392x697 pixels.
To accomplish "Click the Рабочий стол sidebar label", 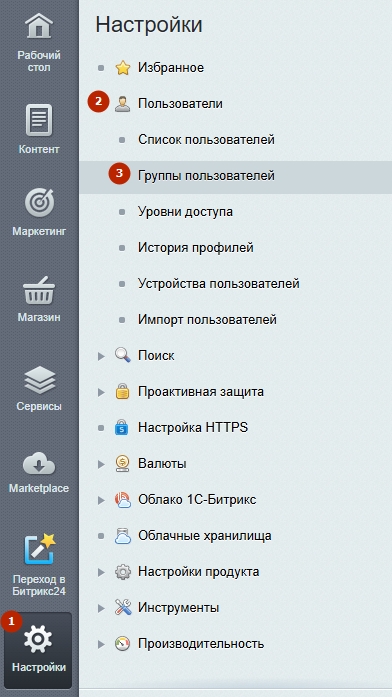I will click(x=39, y=62).
